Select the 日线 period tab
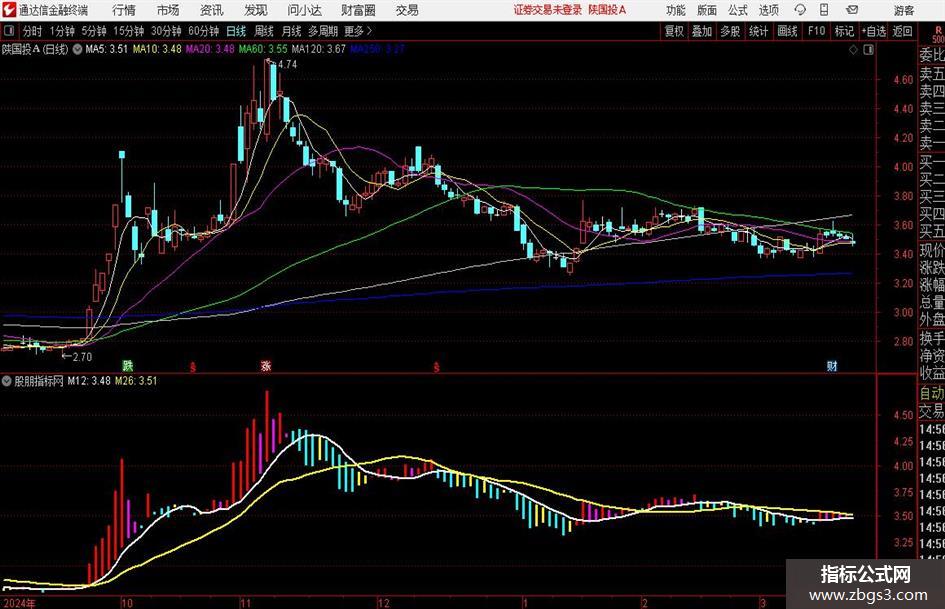 point(236,31)
